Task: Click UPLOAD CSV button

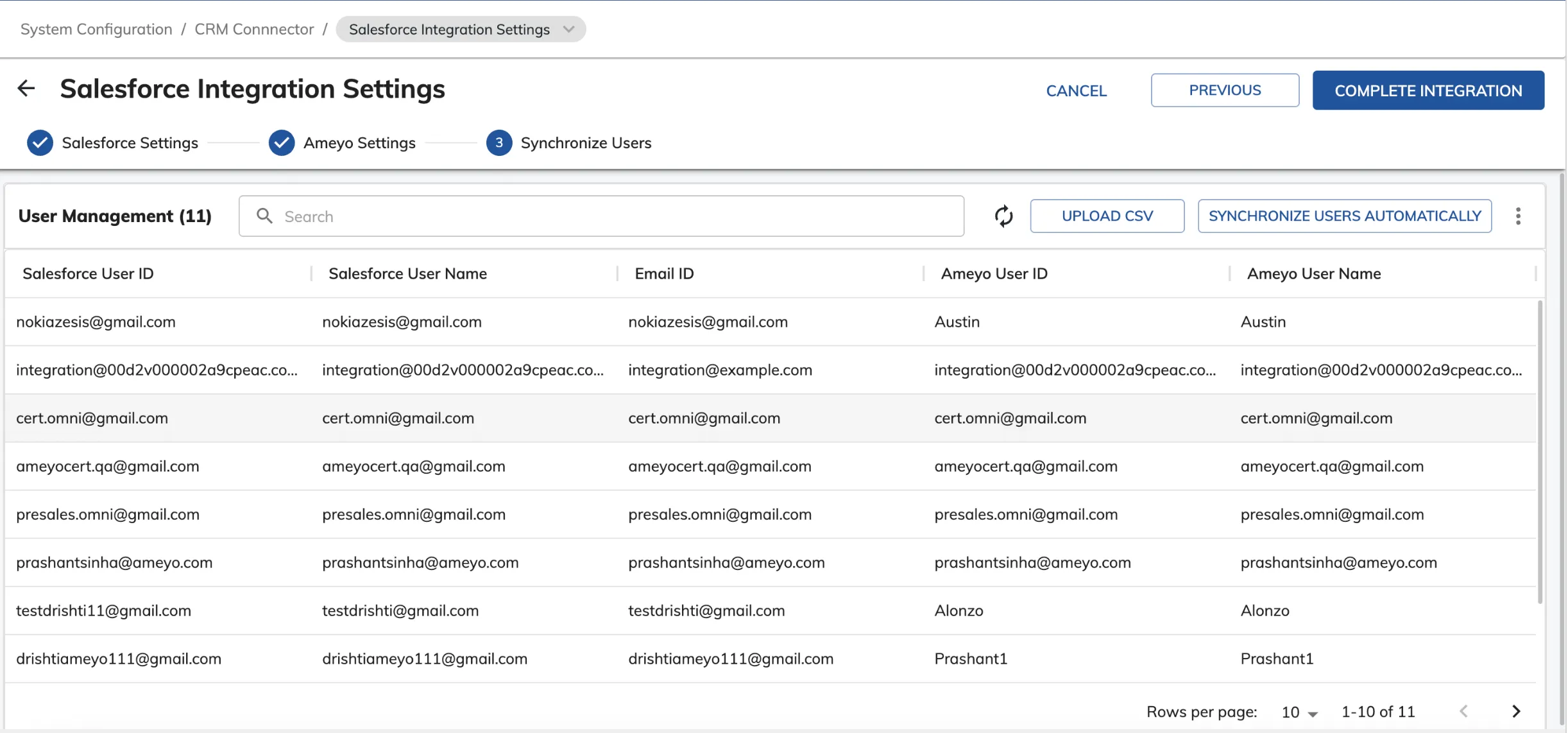Action: pos(1107,216)
